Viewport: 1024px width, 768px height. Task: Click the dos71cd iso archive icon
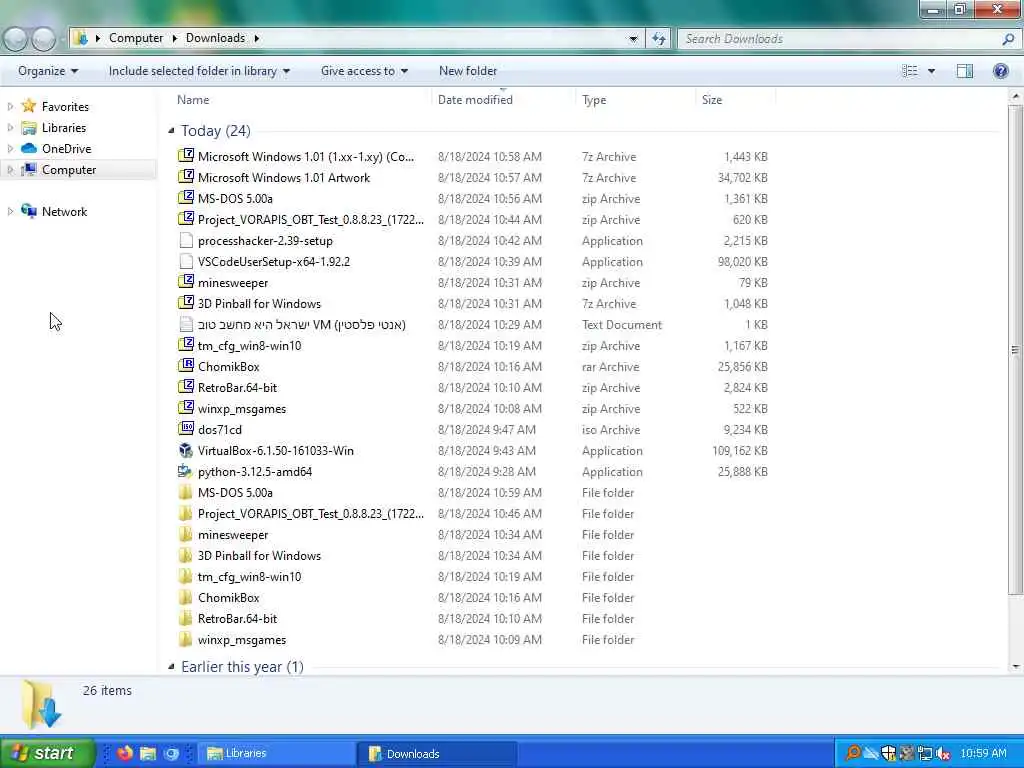click(x=186, y=429)
